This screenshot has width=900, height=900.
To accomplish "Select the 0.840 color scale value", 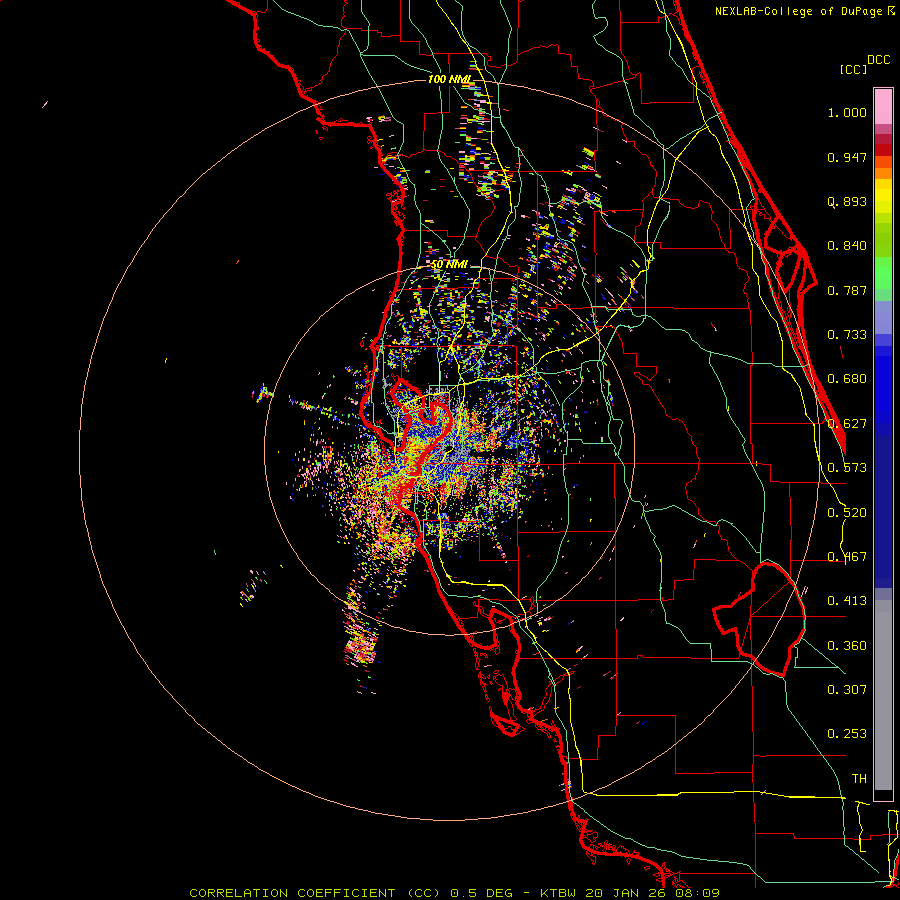I will [x=847, y=246].
